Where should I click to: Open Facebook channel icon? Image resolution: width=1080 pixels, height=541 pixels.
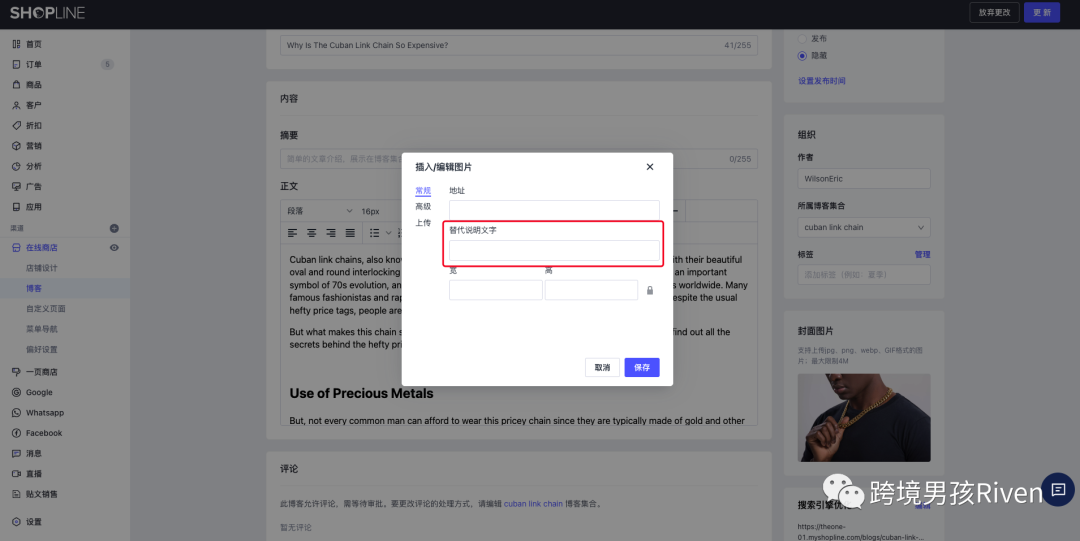pos(16,433)
